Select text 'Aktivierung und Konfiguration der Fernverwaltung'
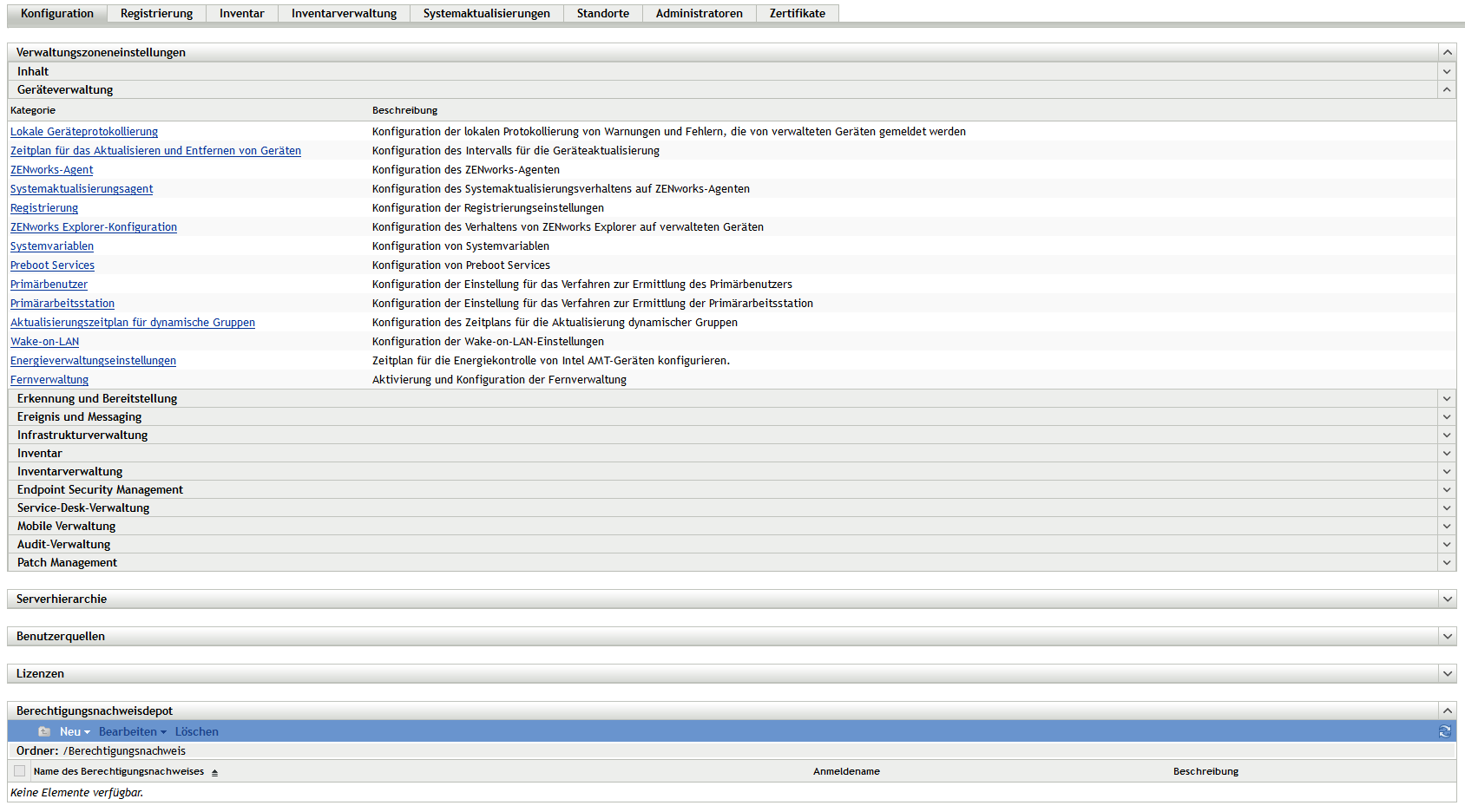1465x812 pixels. (x=499, y=380)
